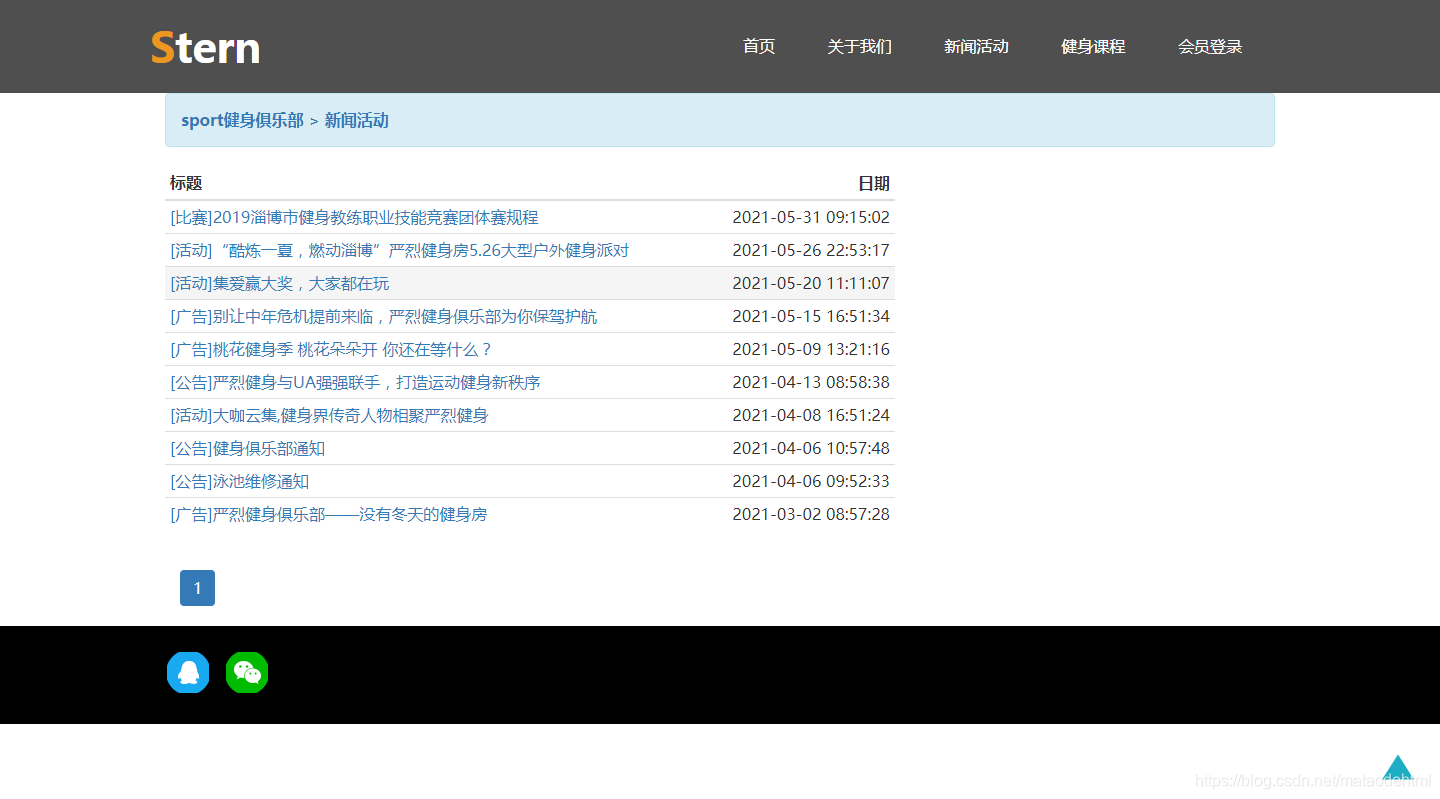Open the 首页 navigation menu item

pyautogui.click(x=759, y=46)
